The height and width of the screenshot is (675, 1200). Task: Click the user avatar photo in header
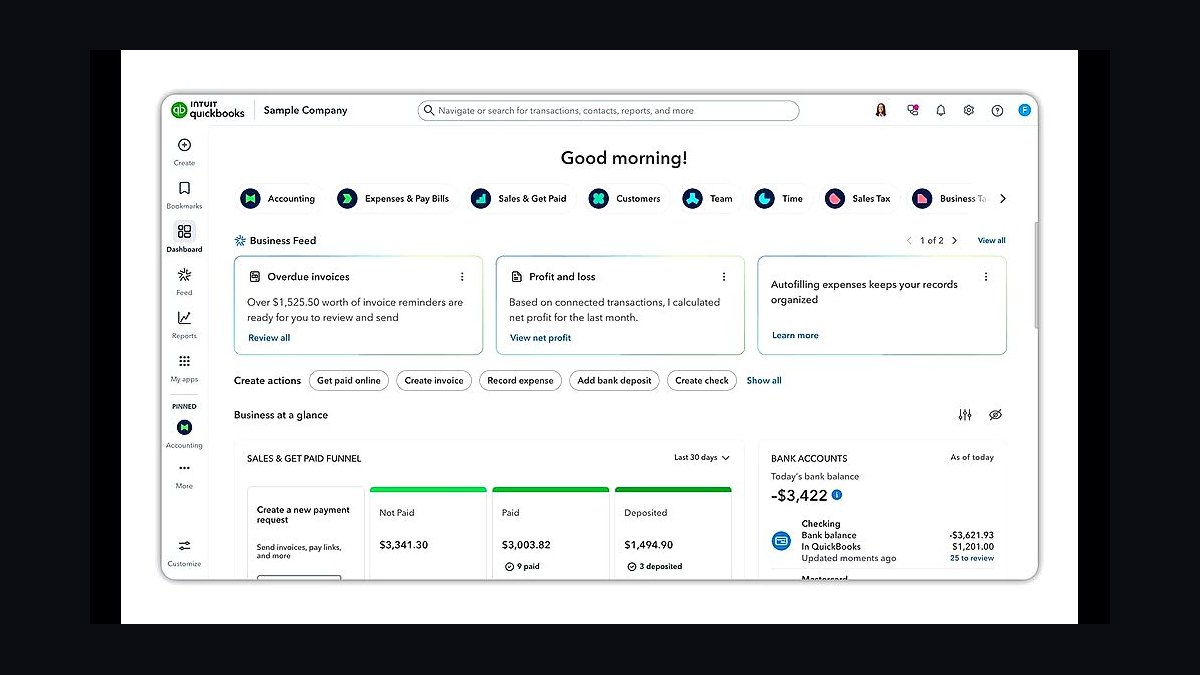(881, 110)
